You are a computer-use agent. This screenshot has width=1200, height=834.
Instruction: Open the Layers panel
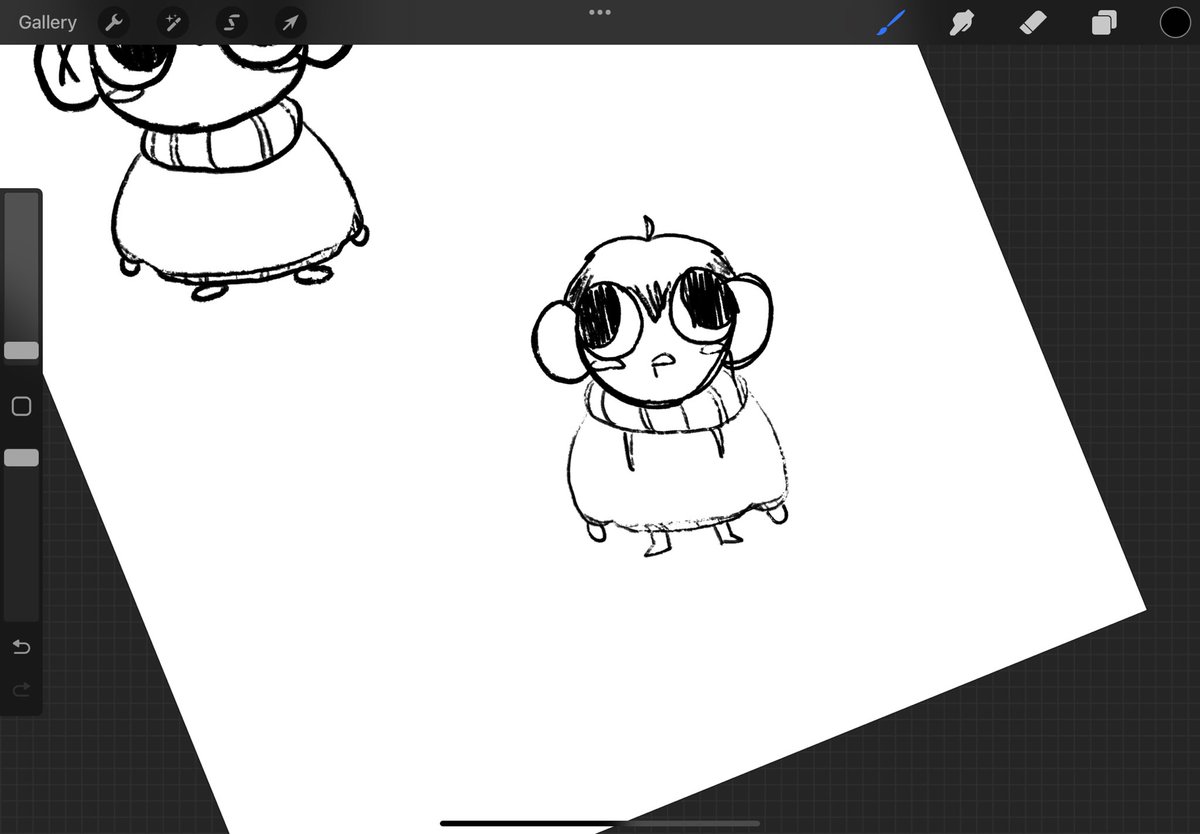click(x=1103, y=22)
